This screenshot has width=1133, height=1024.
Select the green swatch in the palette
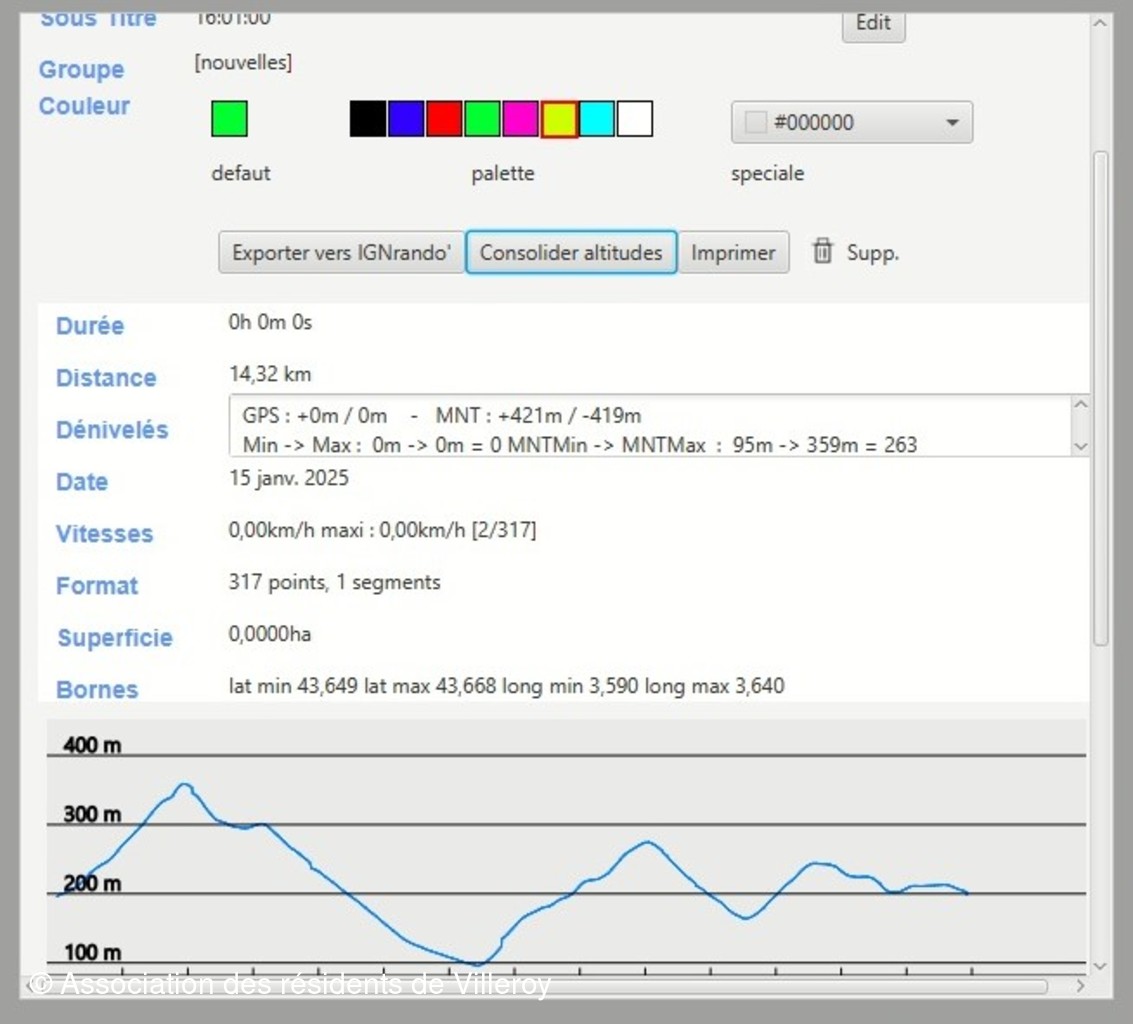[x=482, y=119]
